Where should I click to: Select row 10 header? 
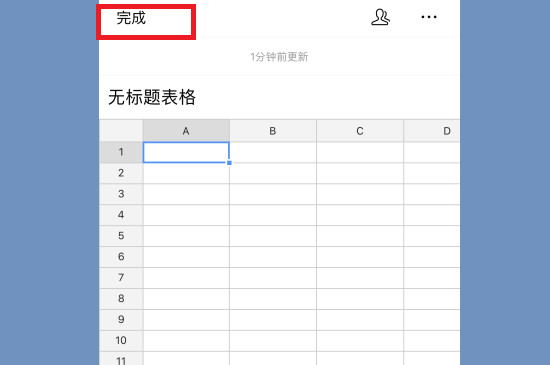[x=121, y=341]
